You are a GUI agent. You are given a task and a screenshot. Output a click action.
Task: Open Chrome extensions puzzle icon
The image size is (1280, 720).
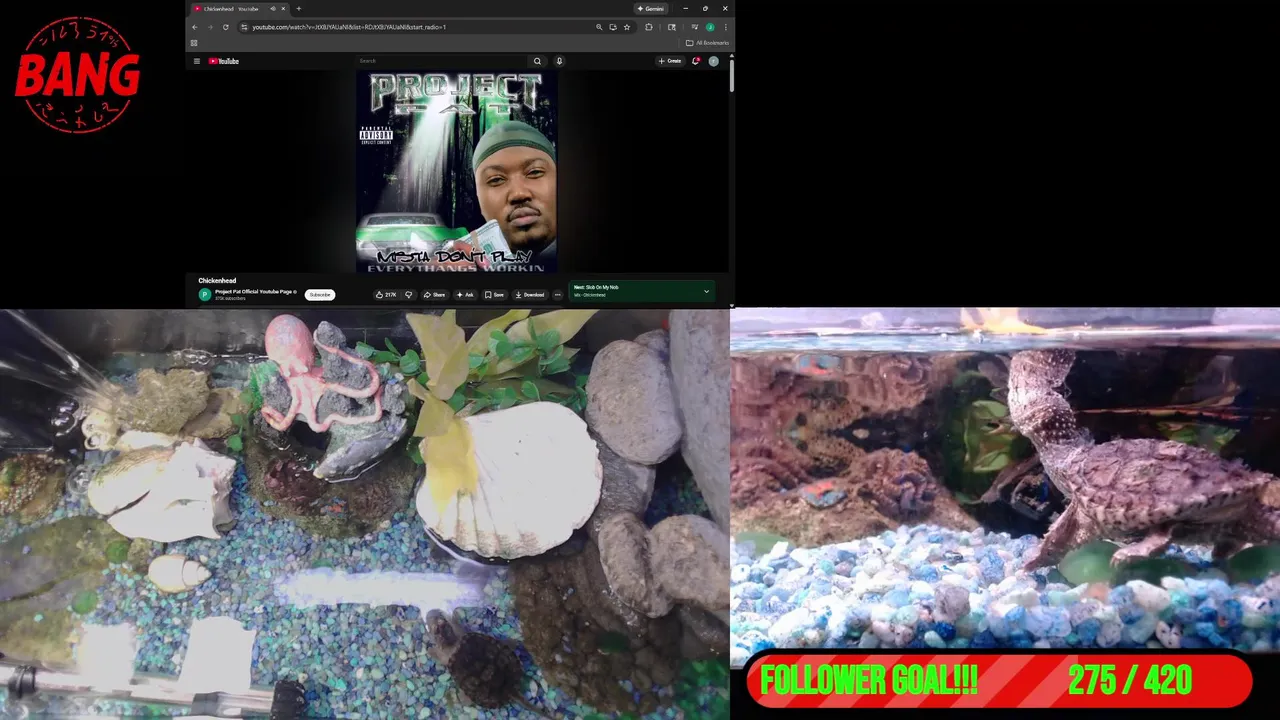pyautogui.click(x=649, y=27)
